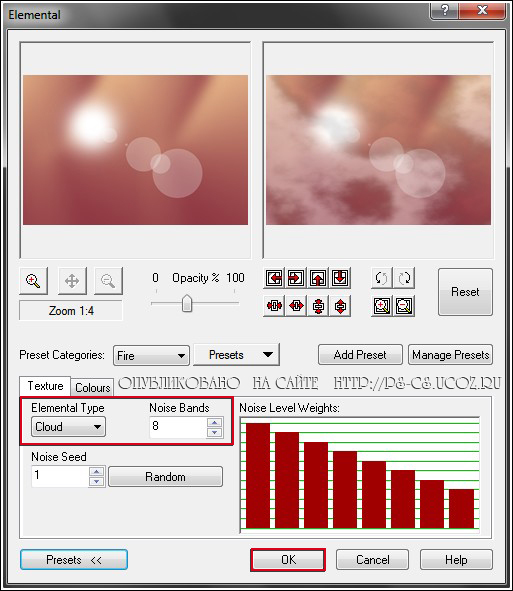The width and height of the screenshot is (513, 591).
Task: Click the greyed zoom out magnifier below the original preview
Action: (x=108, y=281)
